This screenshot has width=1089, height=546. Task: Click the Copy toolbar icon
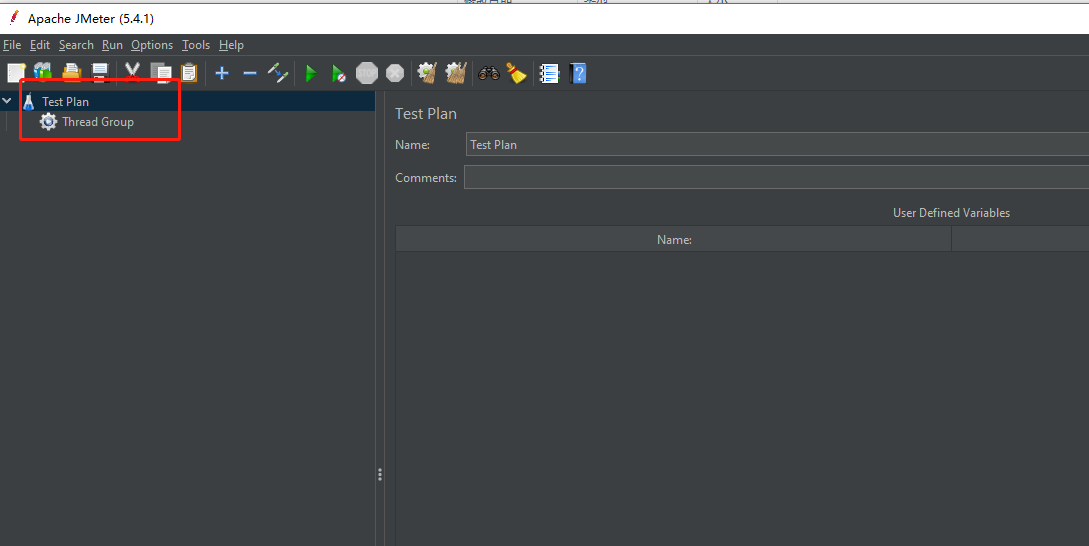tap(161, 73)
